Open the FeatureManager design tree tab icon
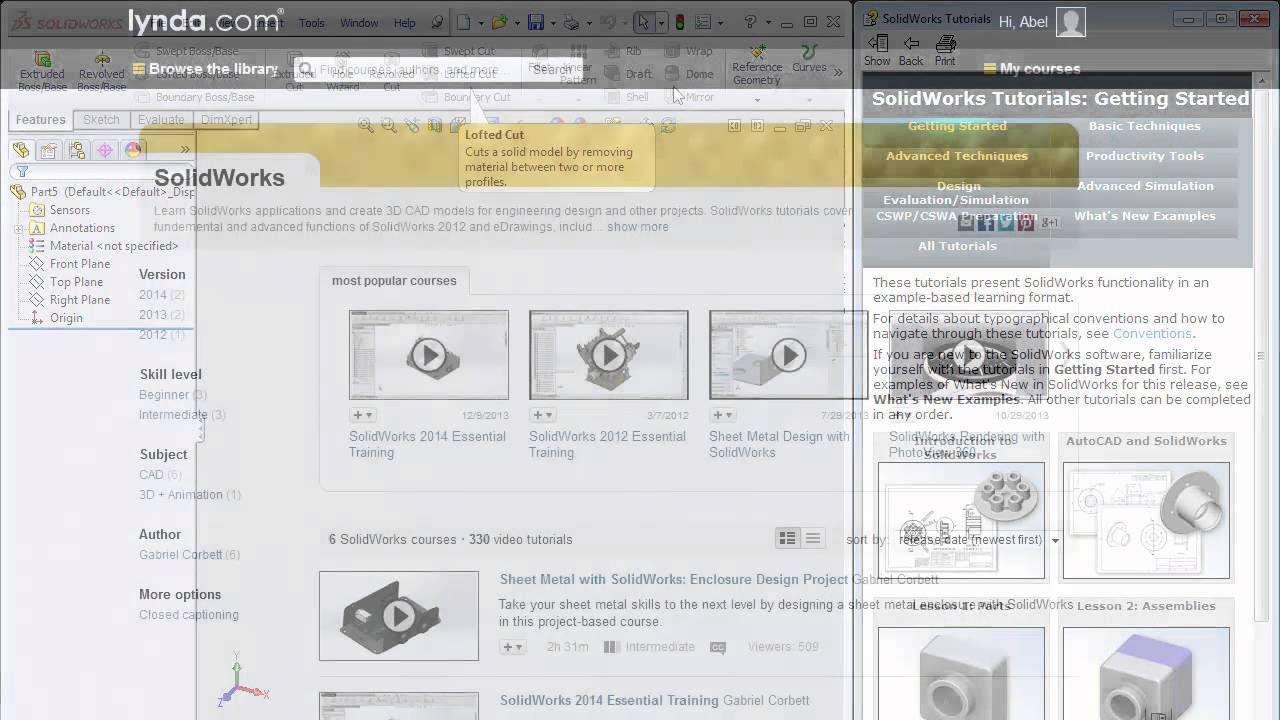 tap(20, 150)
